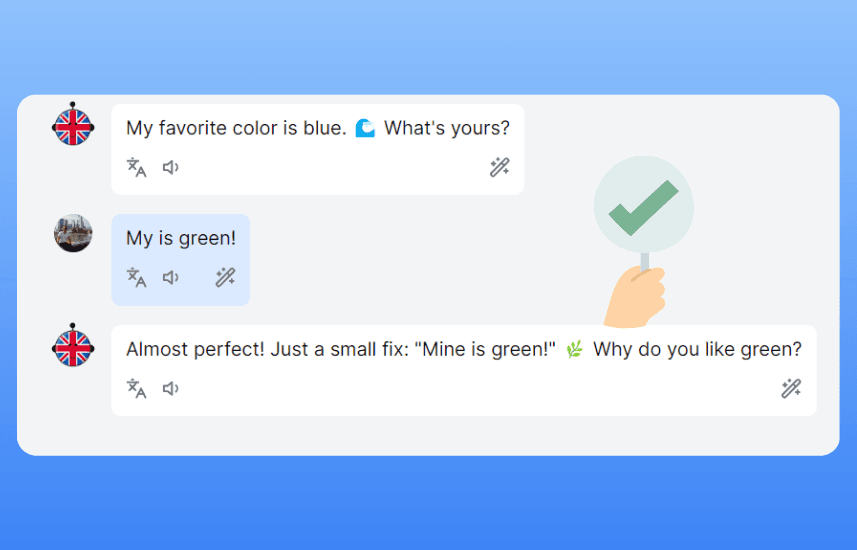This screenshot has height=550, width=857.
Task: Play audio for "Almost perfect!" message
Action: click(x=171, y=389)
